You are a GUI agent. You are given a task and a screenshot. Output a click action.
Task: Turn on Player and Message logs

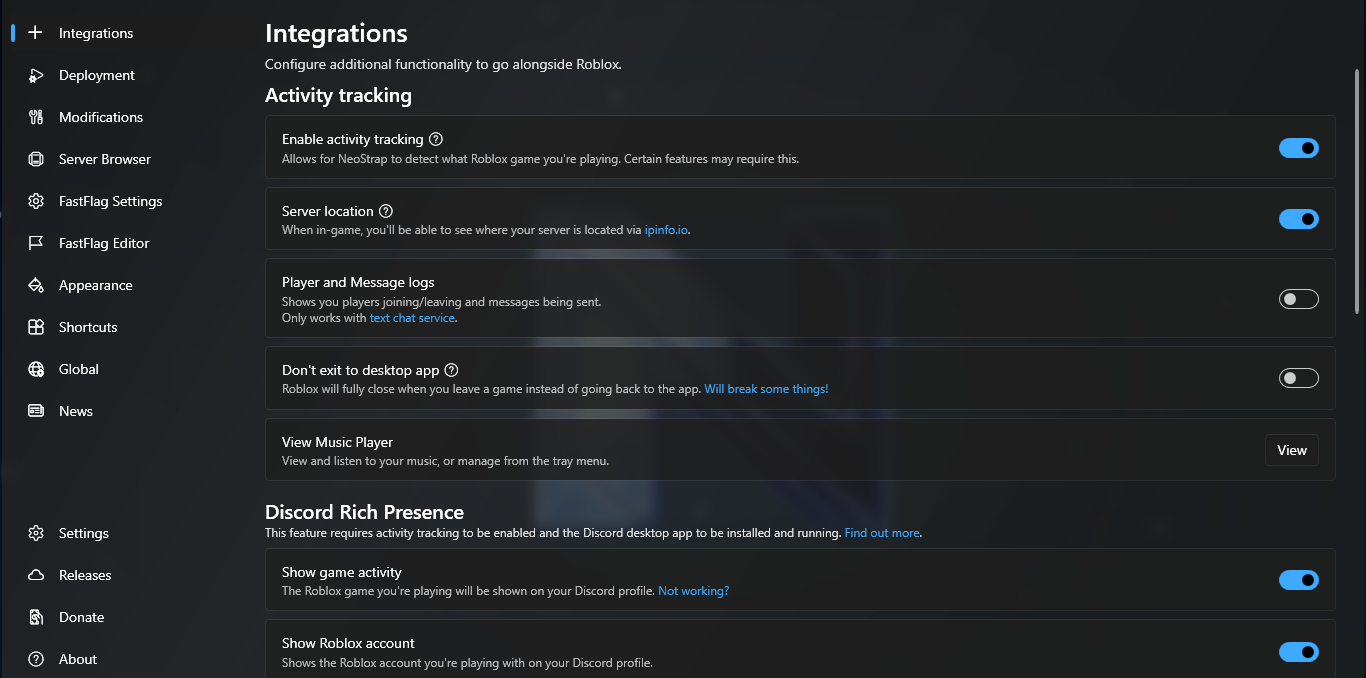click(1298, 299)
